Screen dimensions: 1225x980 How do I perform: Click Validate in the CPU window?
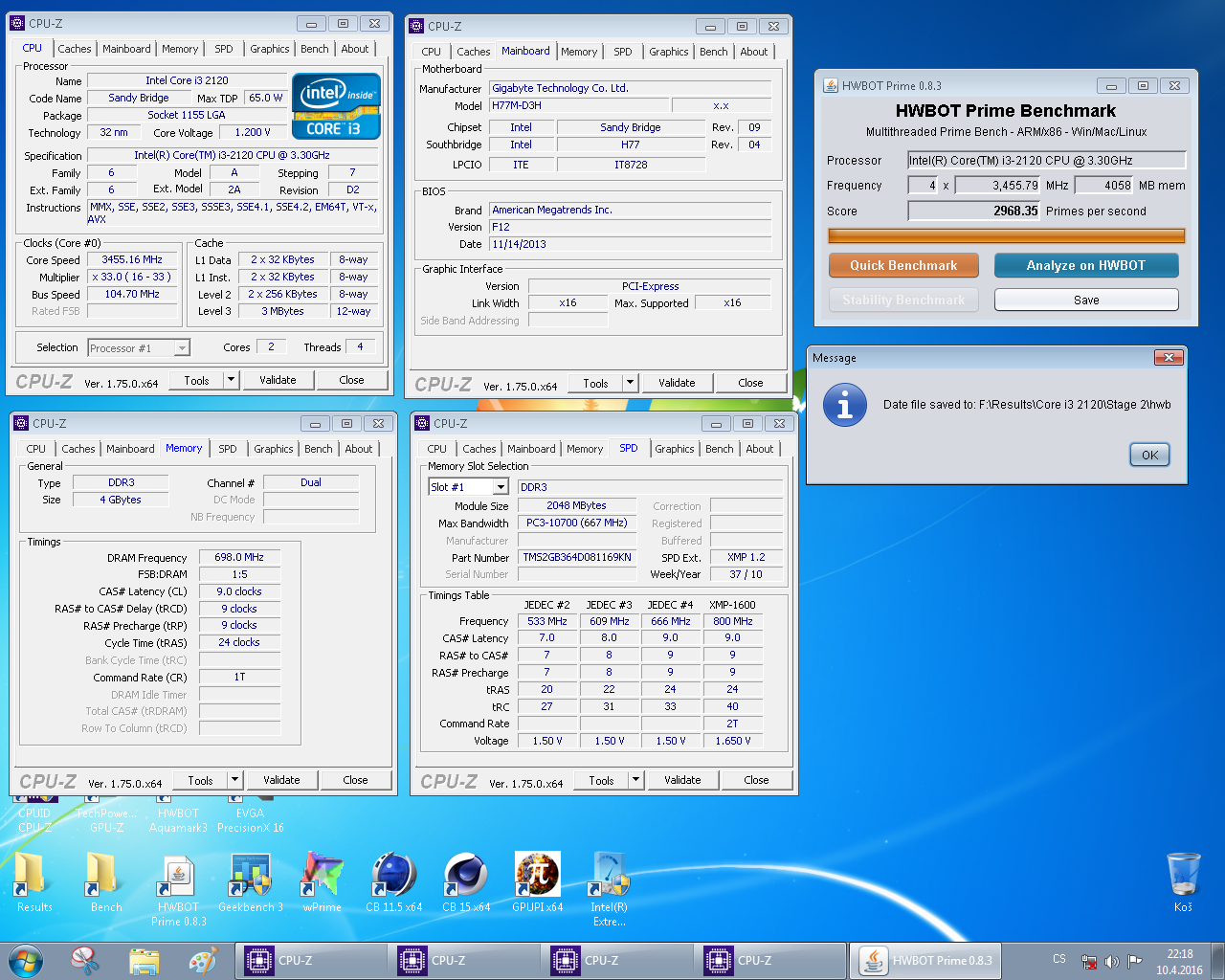[x=278, y=380]
